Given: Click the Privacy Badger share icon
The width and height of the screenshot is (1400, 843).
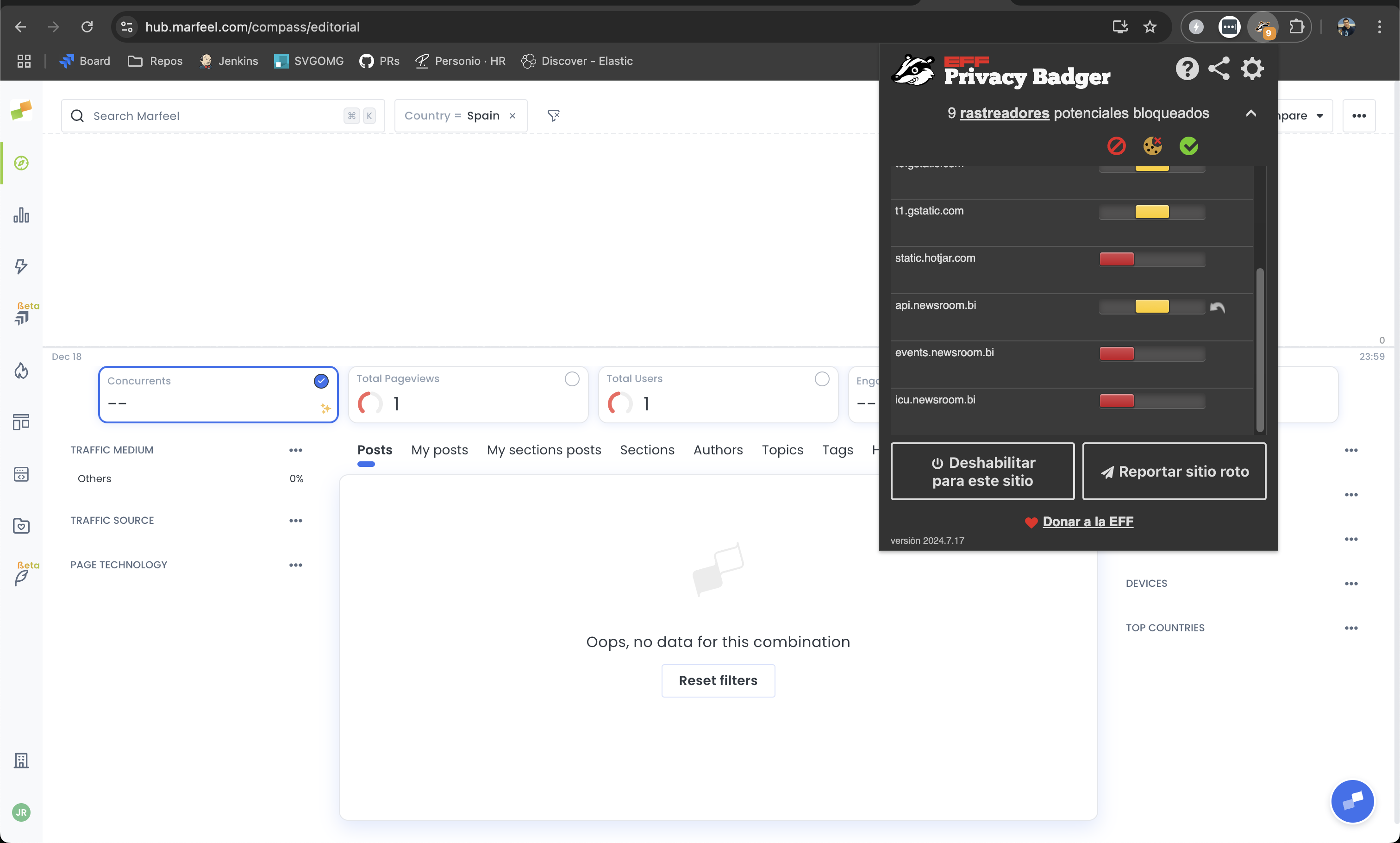Looking at the screenshot, I should pyautogui.click(x=1219, y=68).
